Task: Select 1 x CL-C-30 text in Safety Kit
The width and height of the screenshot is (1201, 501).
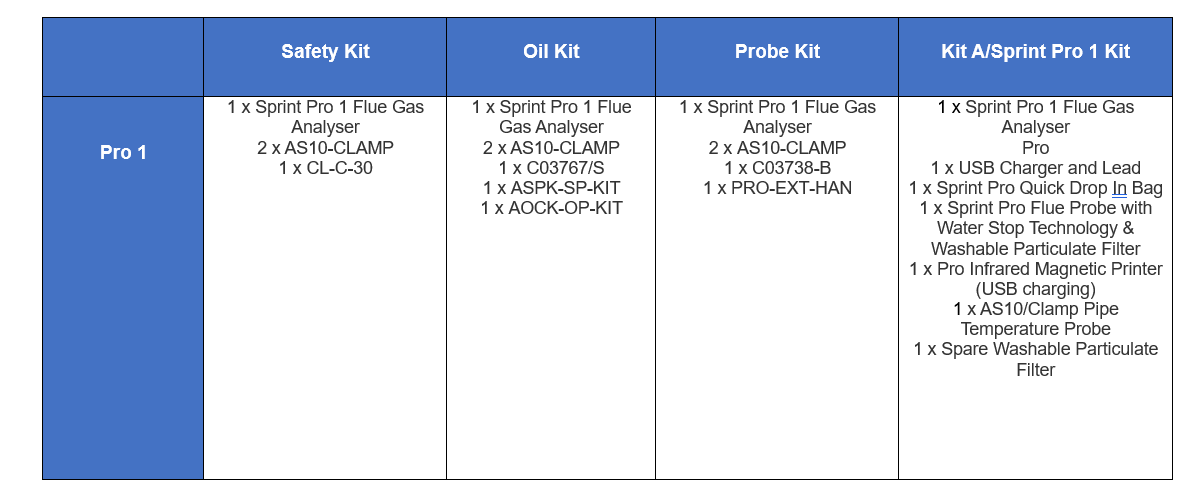Action: coord(325,168)
